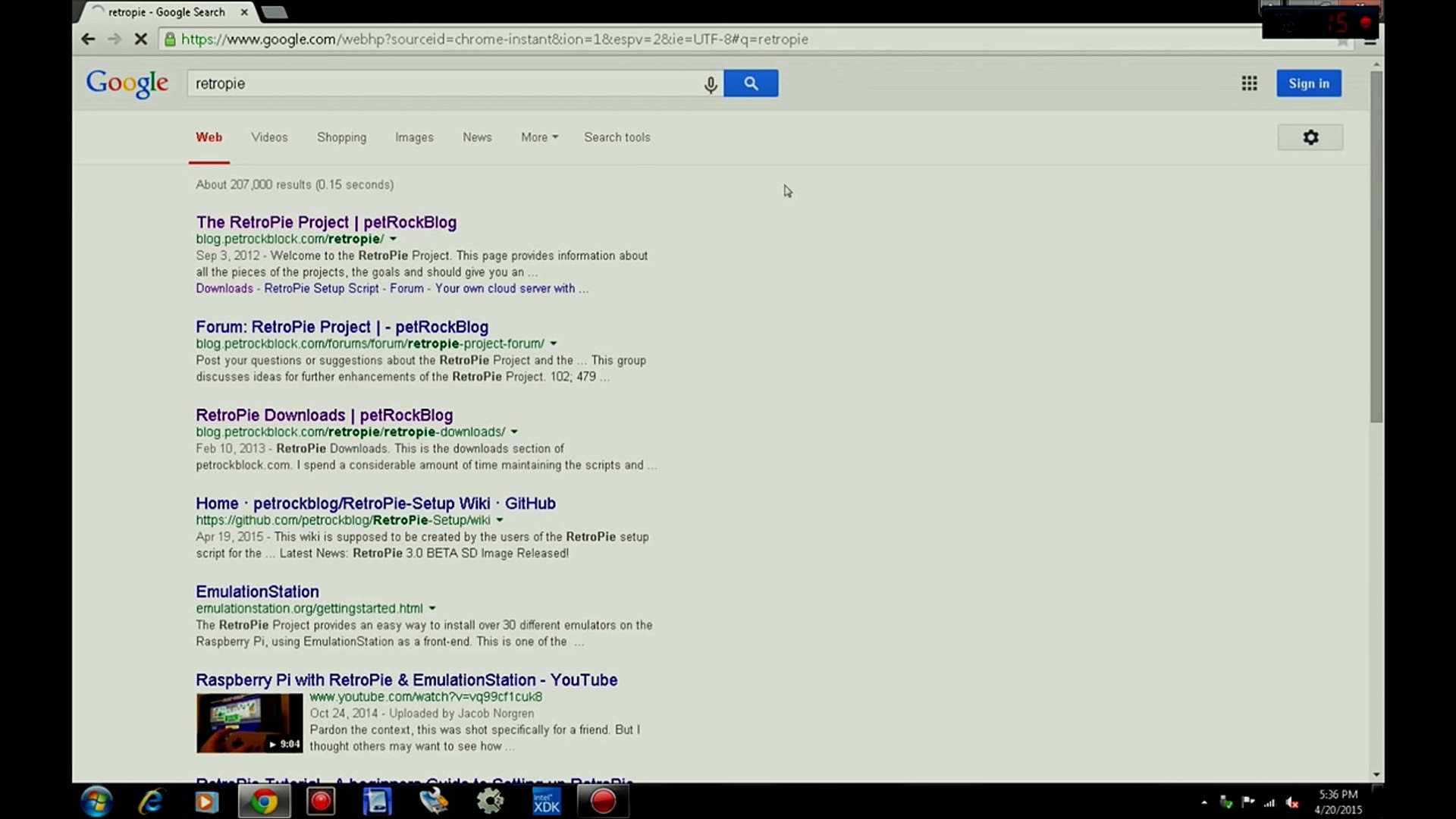The width and height of the screenshot is (1456, 819).
Task: Click the scrollbar up arrow
Action: (1376, 64)
